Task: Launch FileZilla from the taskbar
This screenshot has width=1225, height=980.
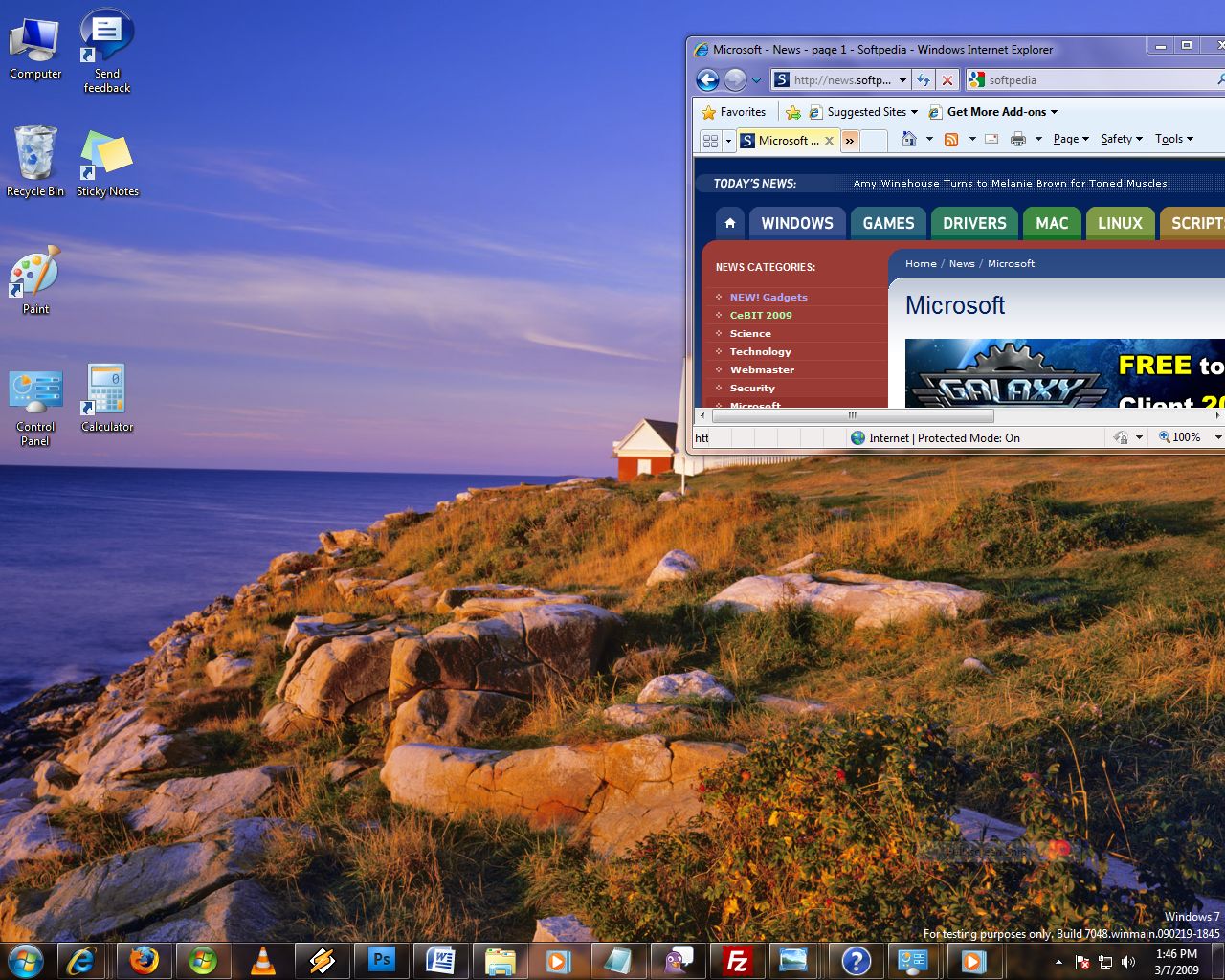Action: 737,960
